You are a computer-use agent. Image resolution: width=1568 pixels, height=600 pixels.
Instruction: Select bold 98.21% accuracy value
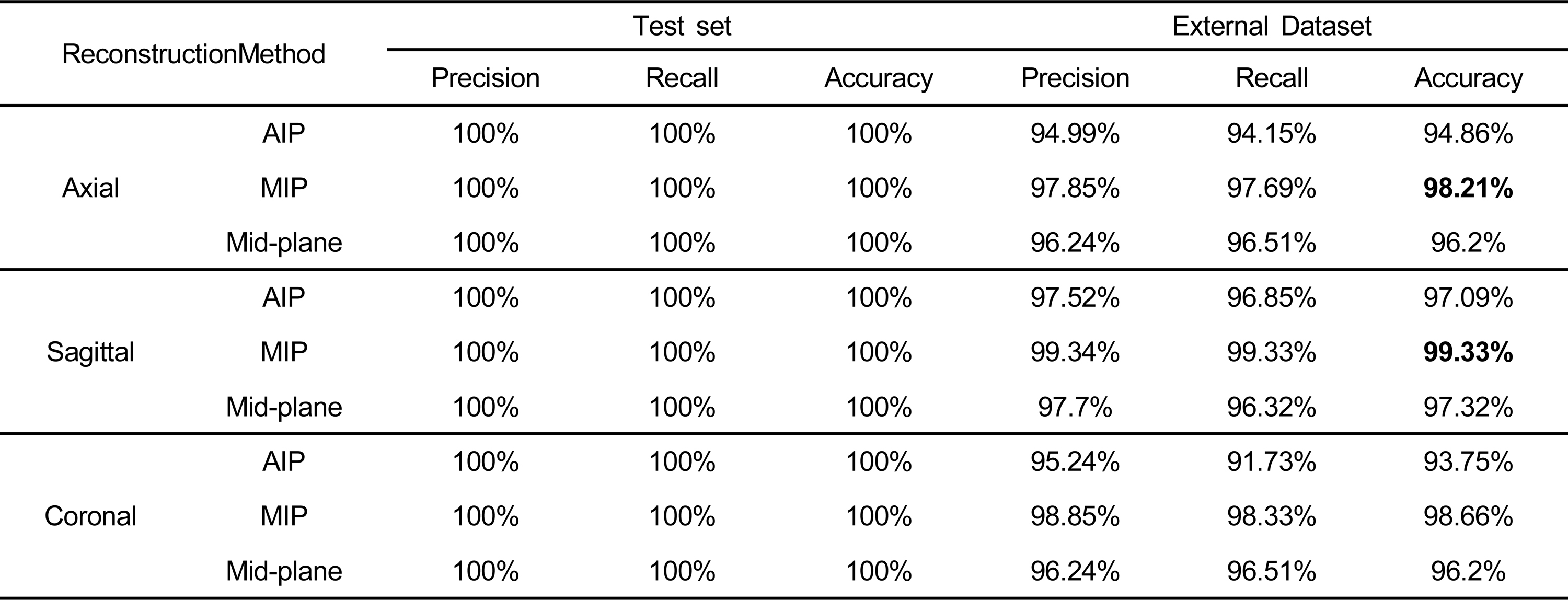[1468, 188]
